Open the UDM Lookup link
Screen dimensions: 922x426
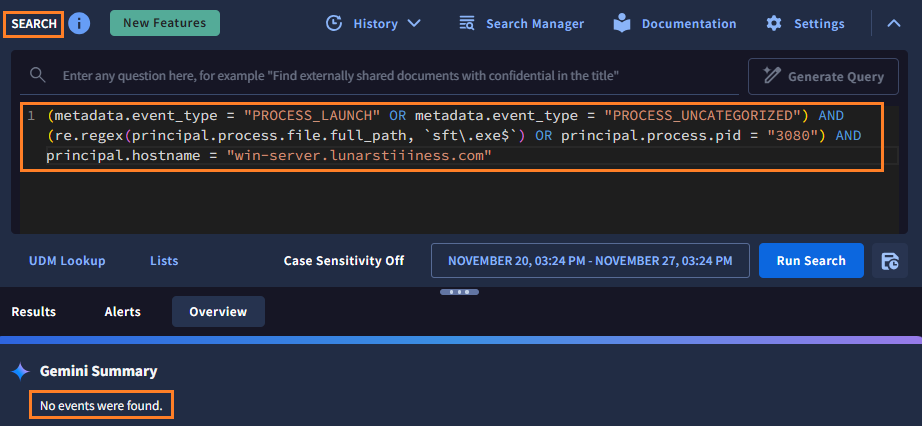click(67, 260)
